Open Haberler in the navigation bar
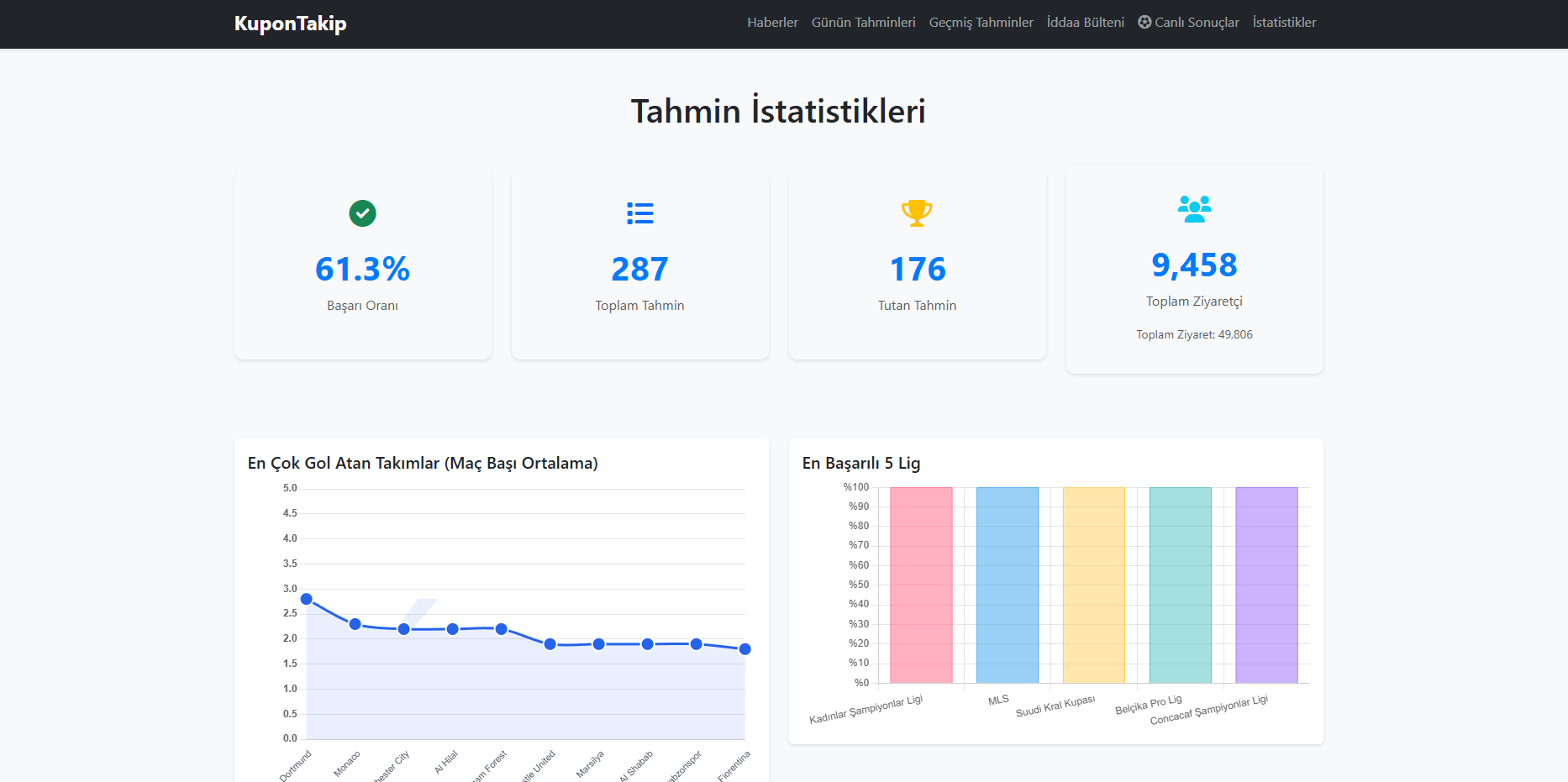The height and width of the screenshot is (782, 1568). pos(772,22)
